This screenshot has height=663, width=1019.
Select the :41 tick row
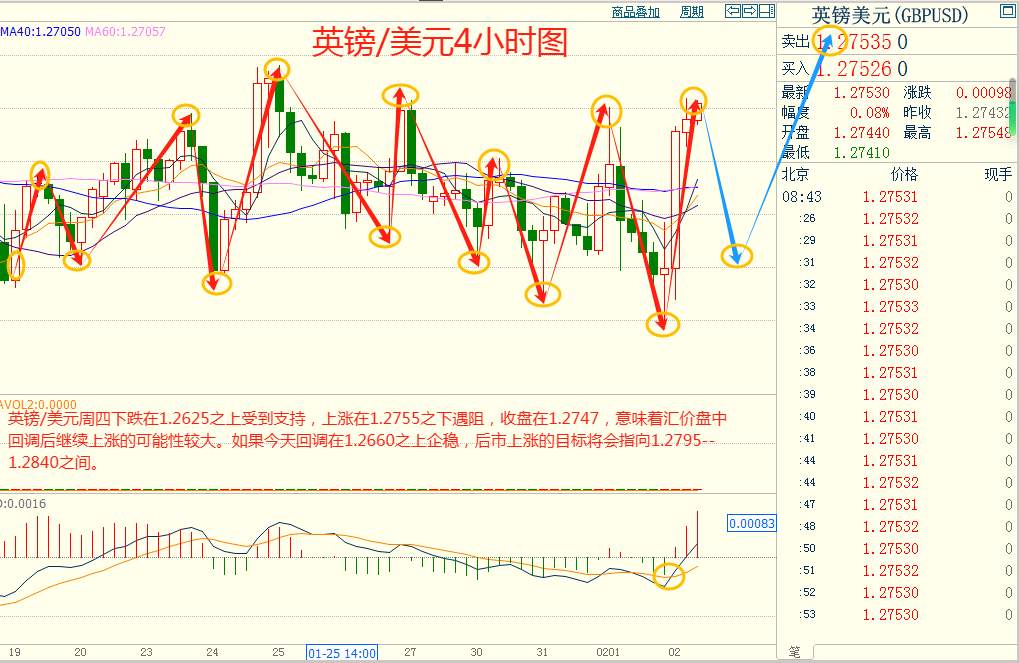click(897, 438)
